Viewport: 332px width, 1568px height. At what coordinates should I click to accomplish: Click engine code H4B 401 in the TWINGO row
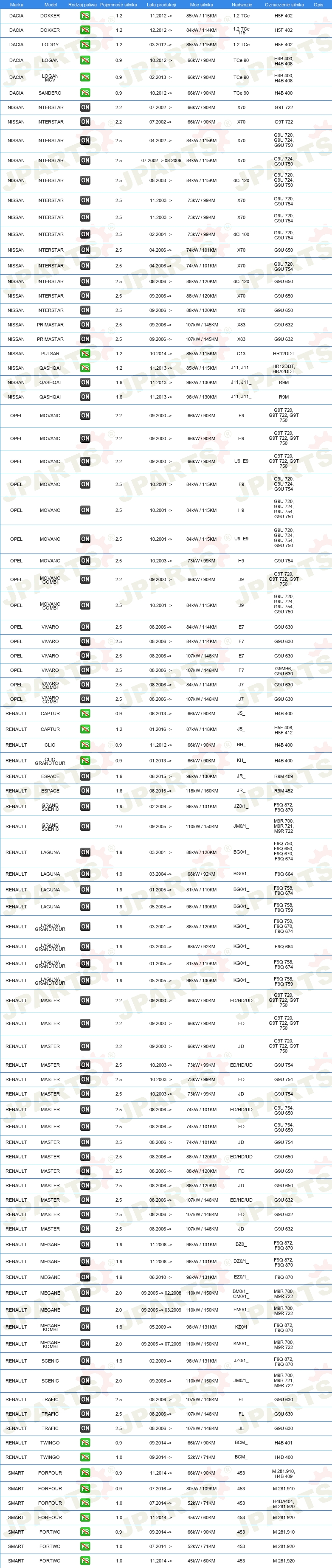[283, 1443]
